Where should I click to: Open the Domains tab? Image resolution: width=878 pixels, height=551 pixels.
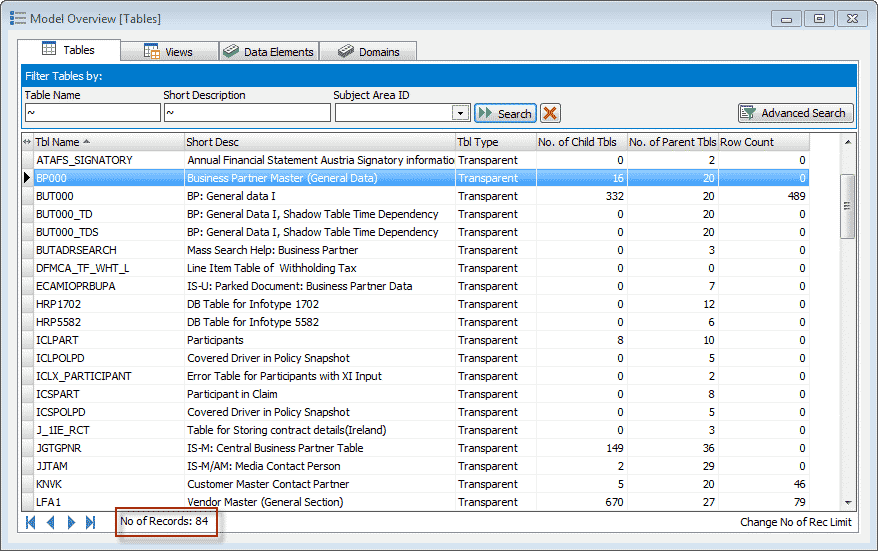(368, 52)
